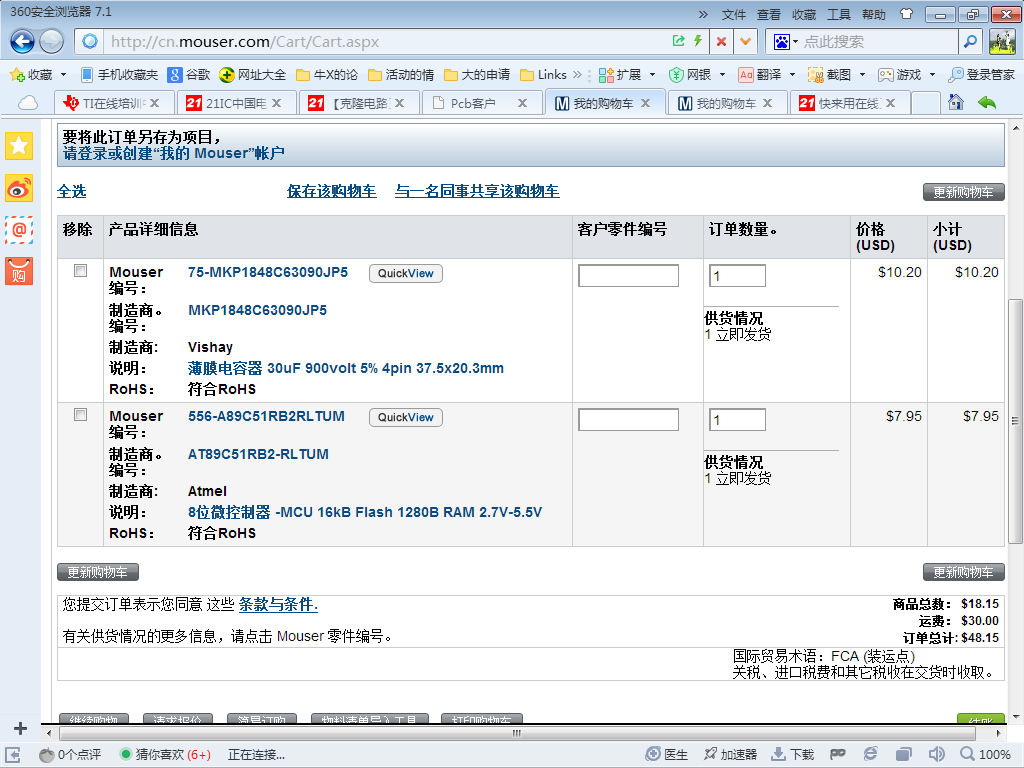The width and height of the screenshot is (1024, 768).
Task: Click QuickView for 556-A89C51RB2RLTUM
Action: click(406, 417)
